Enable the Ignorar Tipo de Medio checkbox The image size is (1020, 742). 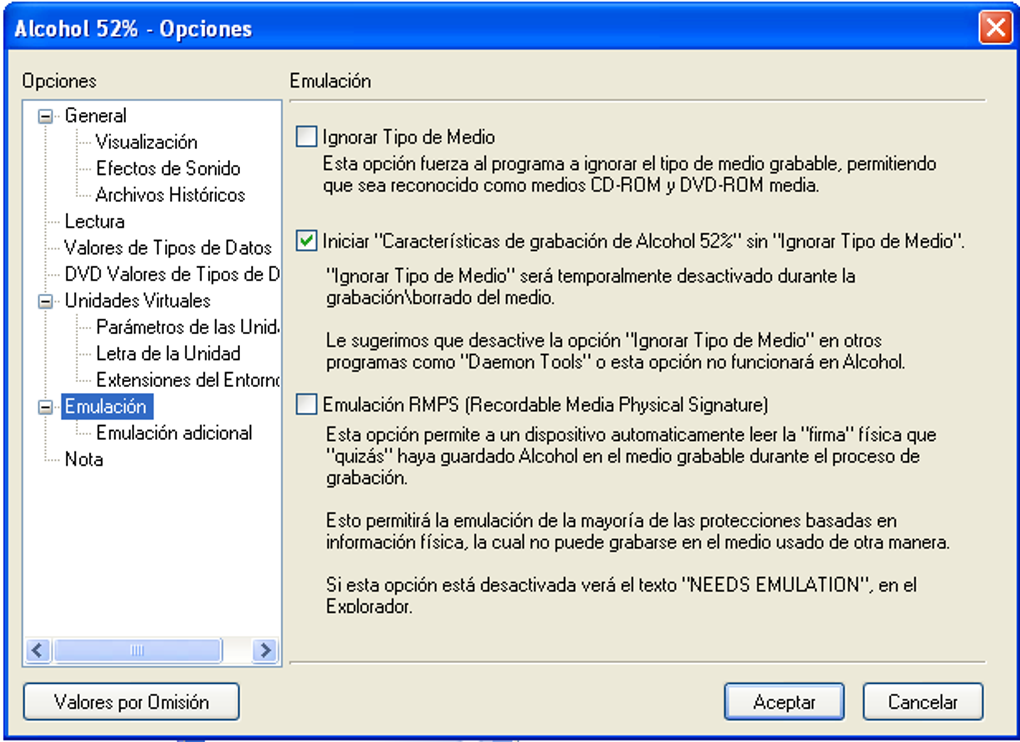[x=307, y=137]
